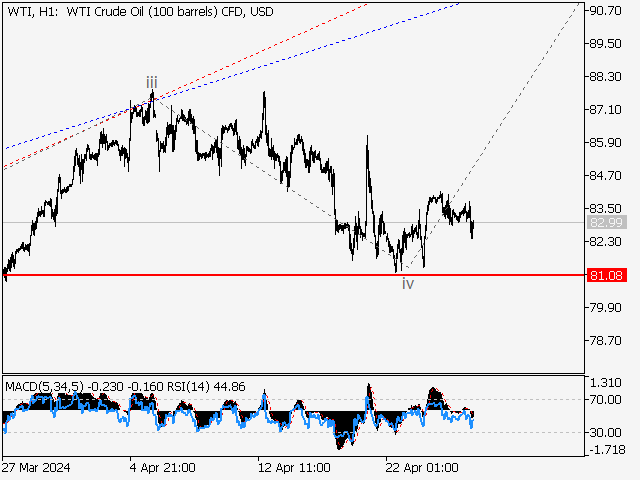Click the grey 82.99 current price label
The image size is (640, 480).
(x=607, y=222)
